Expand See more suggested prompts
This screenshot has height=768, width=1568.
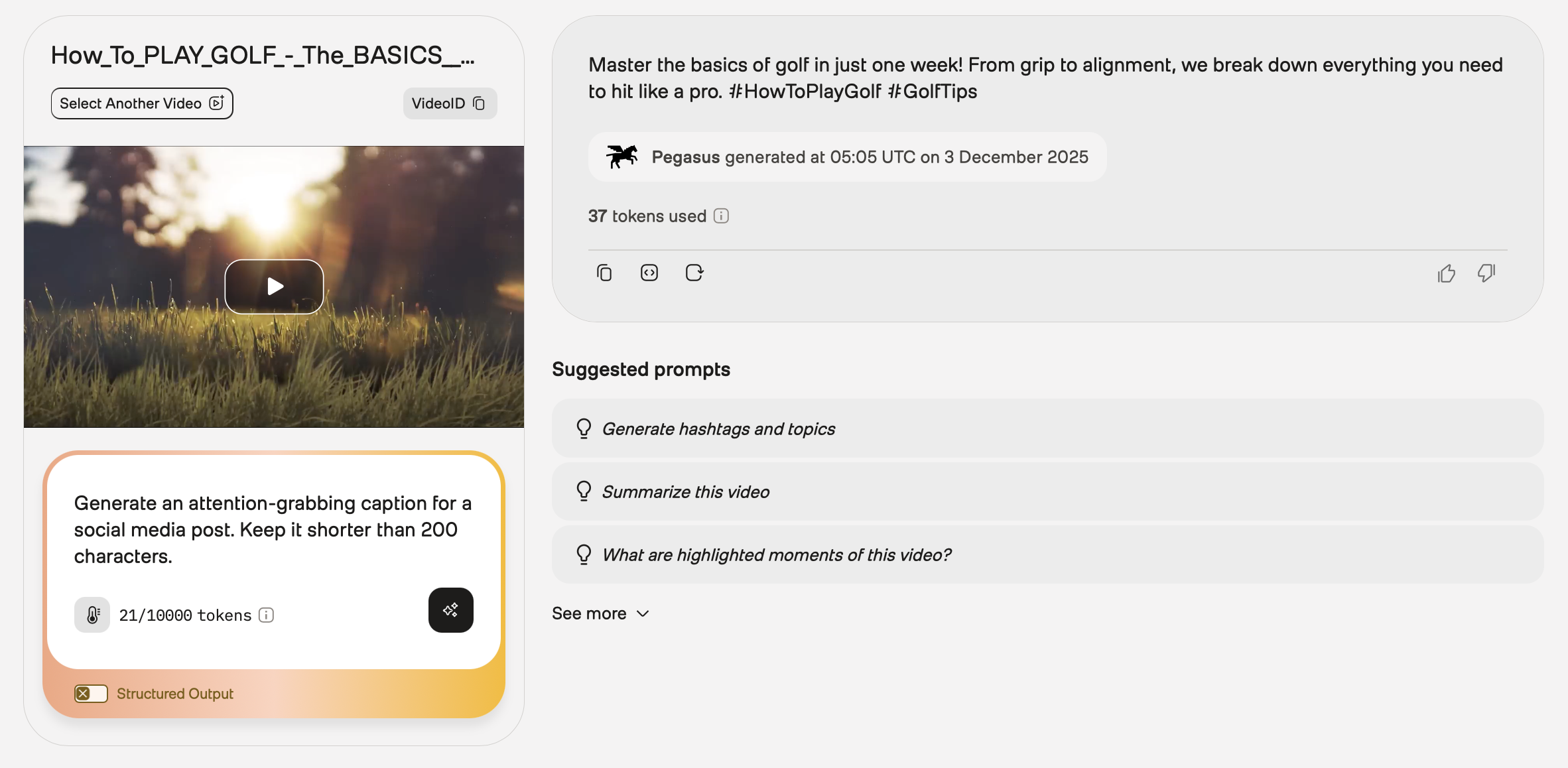pyautogui.click(x=600, y=613)
